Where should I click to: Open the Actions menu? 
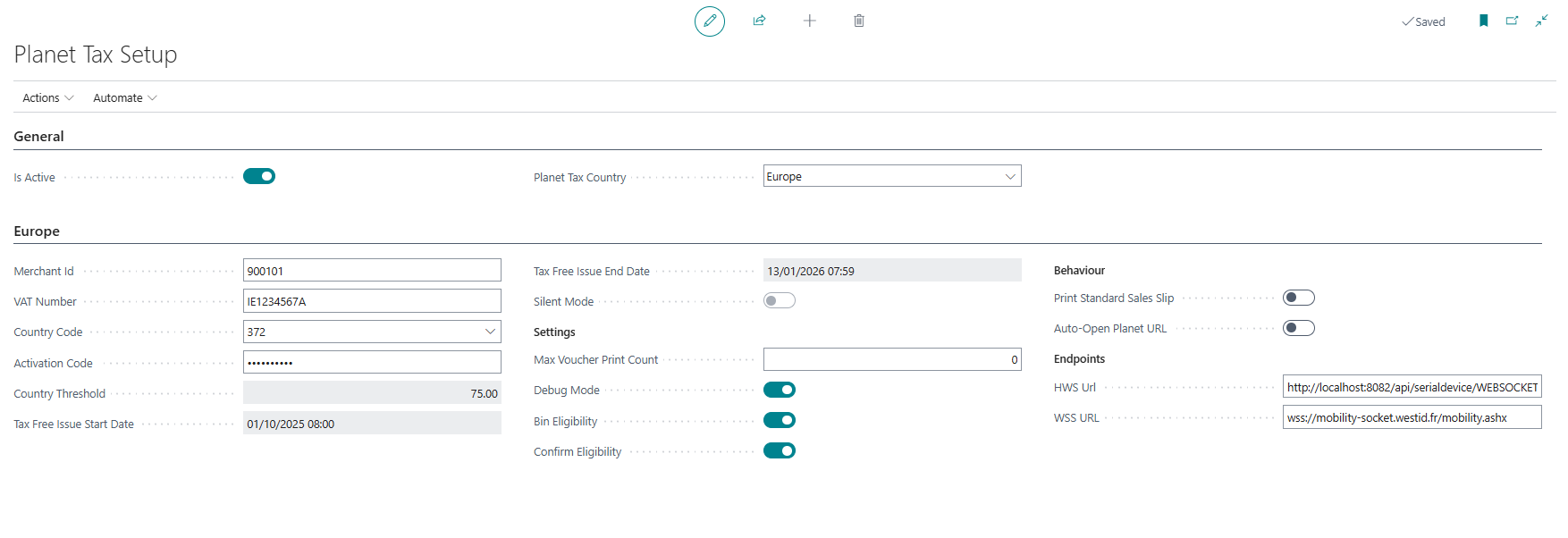[47, 97]
